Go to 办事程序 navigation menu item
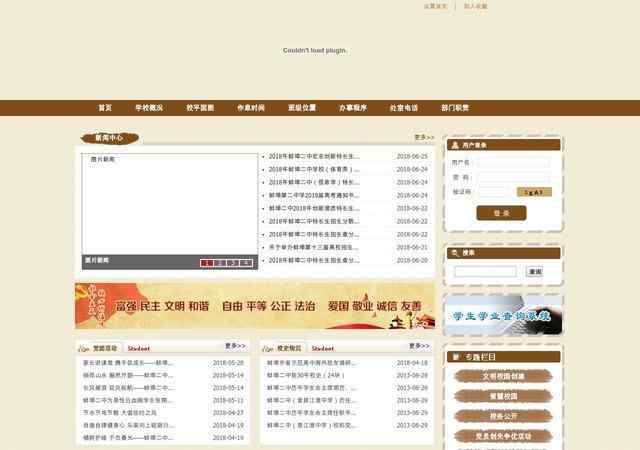Image resolution: width=640 pixels, height=450 pixels. pyautogui.click(x=353, y=108)
